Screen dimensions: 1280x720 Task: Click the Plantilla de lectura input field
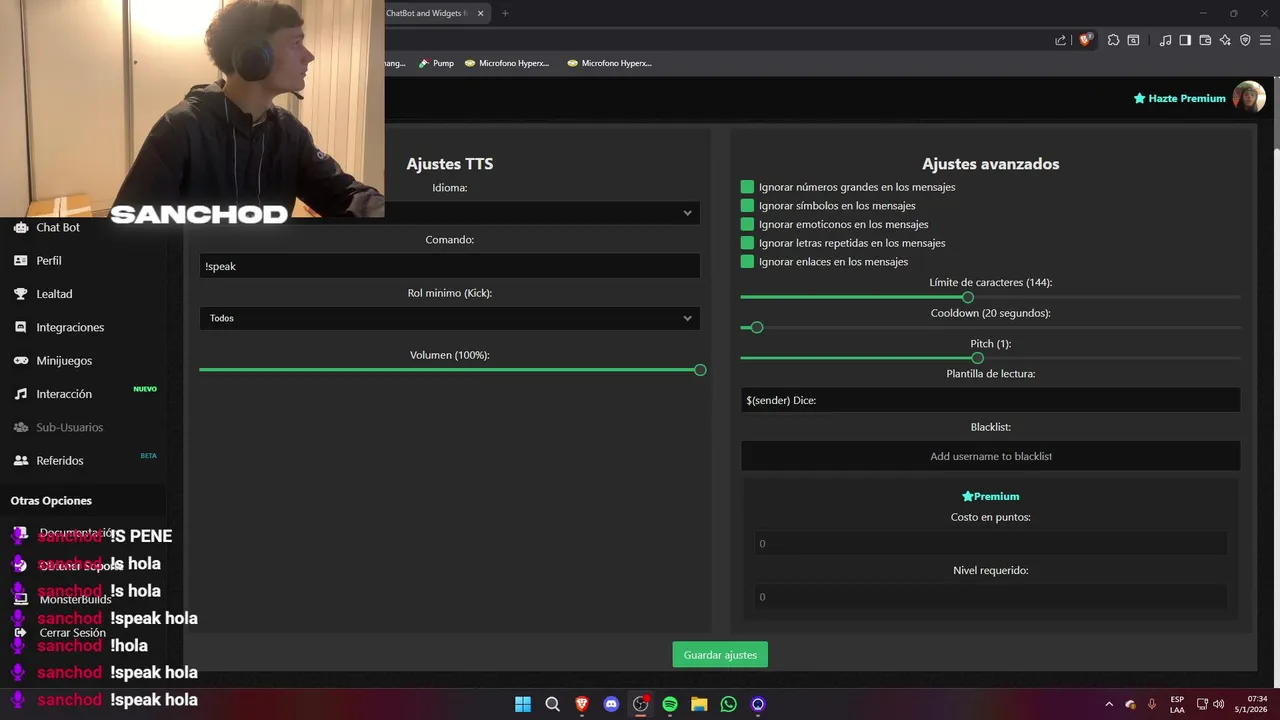[x=990, y=400]
